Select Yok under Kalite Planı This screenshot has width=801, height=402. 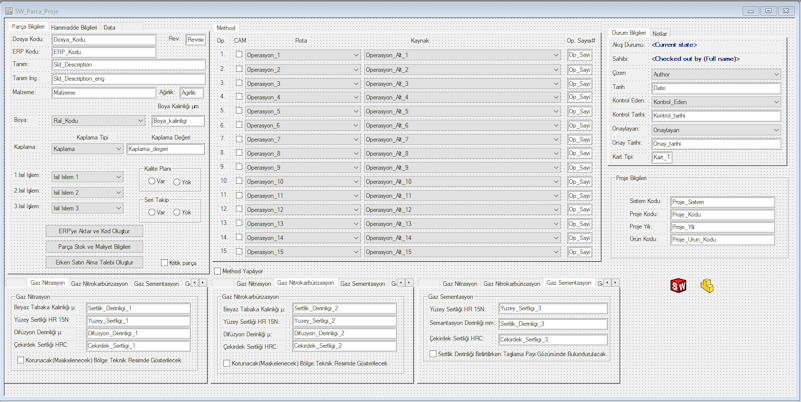[x=176, y=181]
